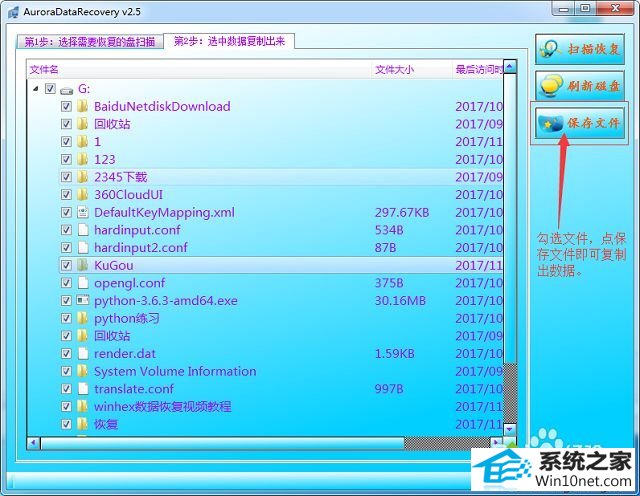Screen dimensions: 640x496
Task: Uncheck the G: drive checkbox
Action: coord(50,88)
